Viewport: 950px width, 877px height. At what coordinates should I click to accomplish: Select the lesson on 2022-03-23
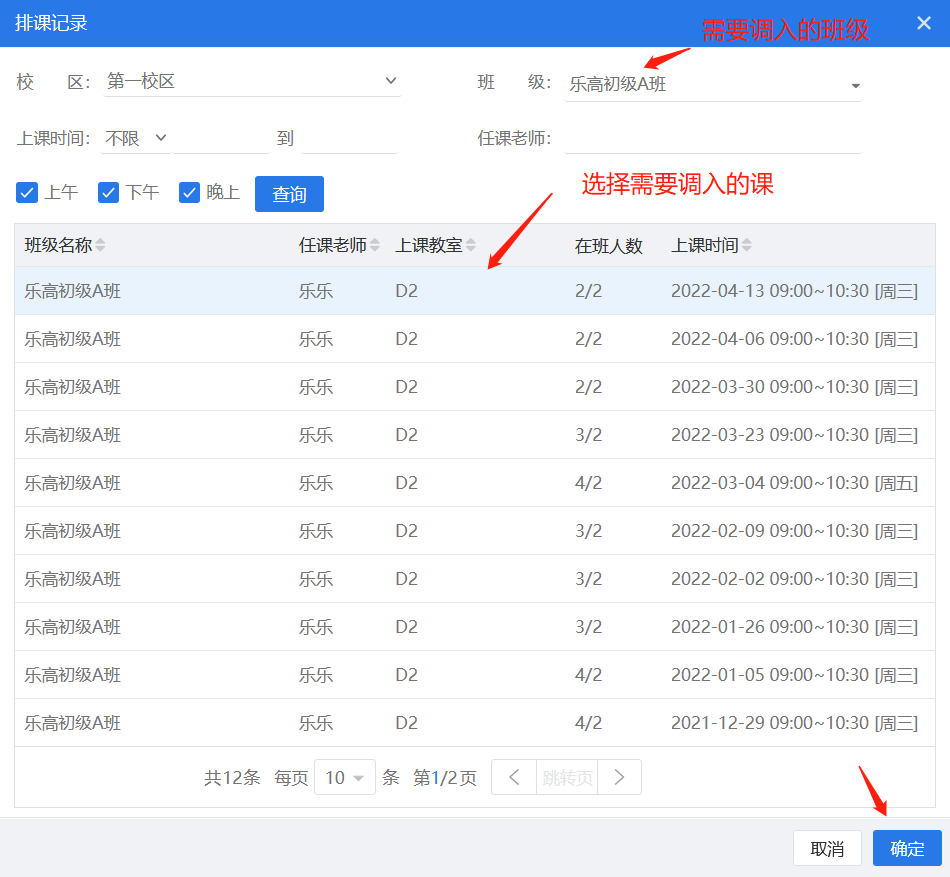coord(475,435)
